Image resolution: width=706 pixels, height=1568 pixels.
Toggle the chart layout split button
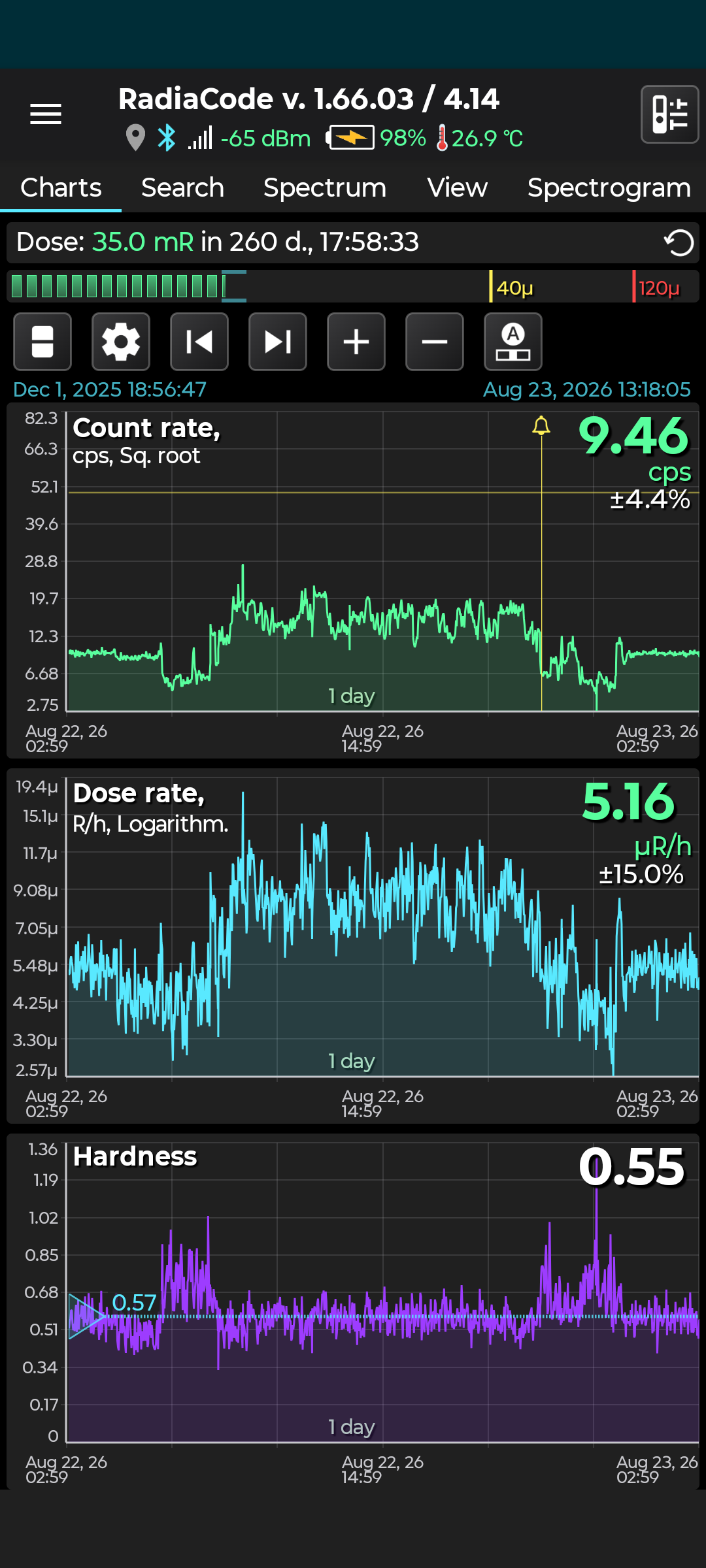[42, 342]
